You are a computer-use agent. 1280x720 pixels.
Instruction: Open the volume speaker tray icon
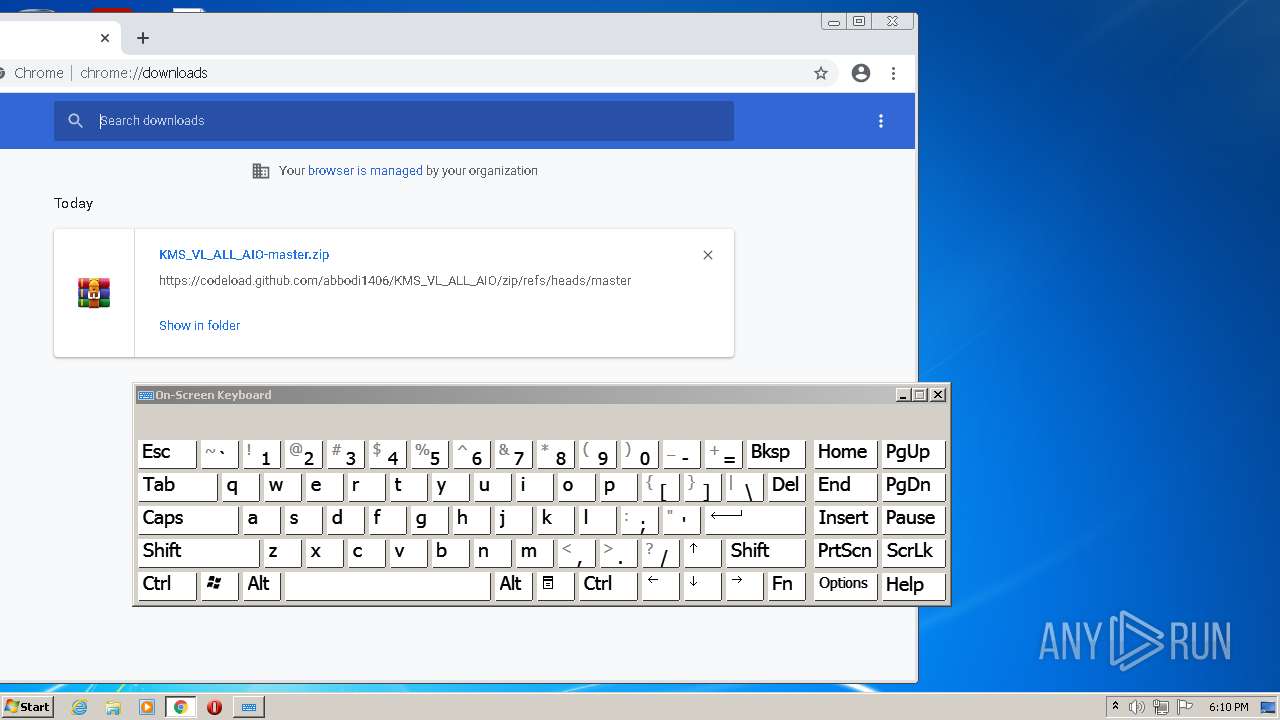click(x=1137, y=707)
